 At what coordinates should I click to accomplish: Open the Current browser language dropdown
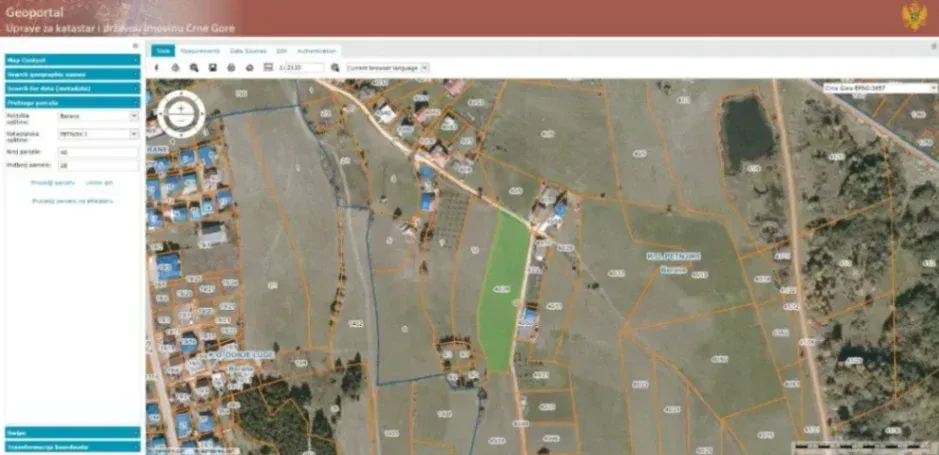[387, 68]
